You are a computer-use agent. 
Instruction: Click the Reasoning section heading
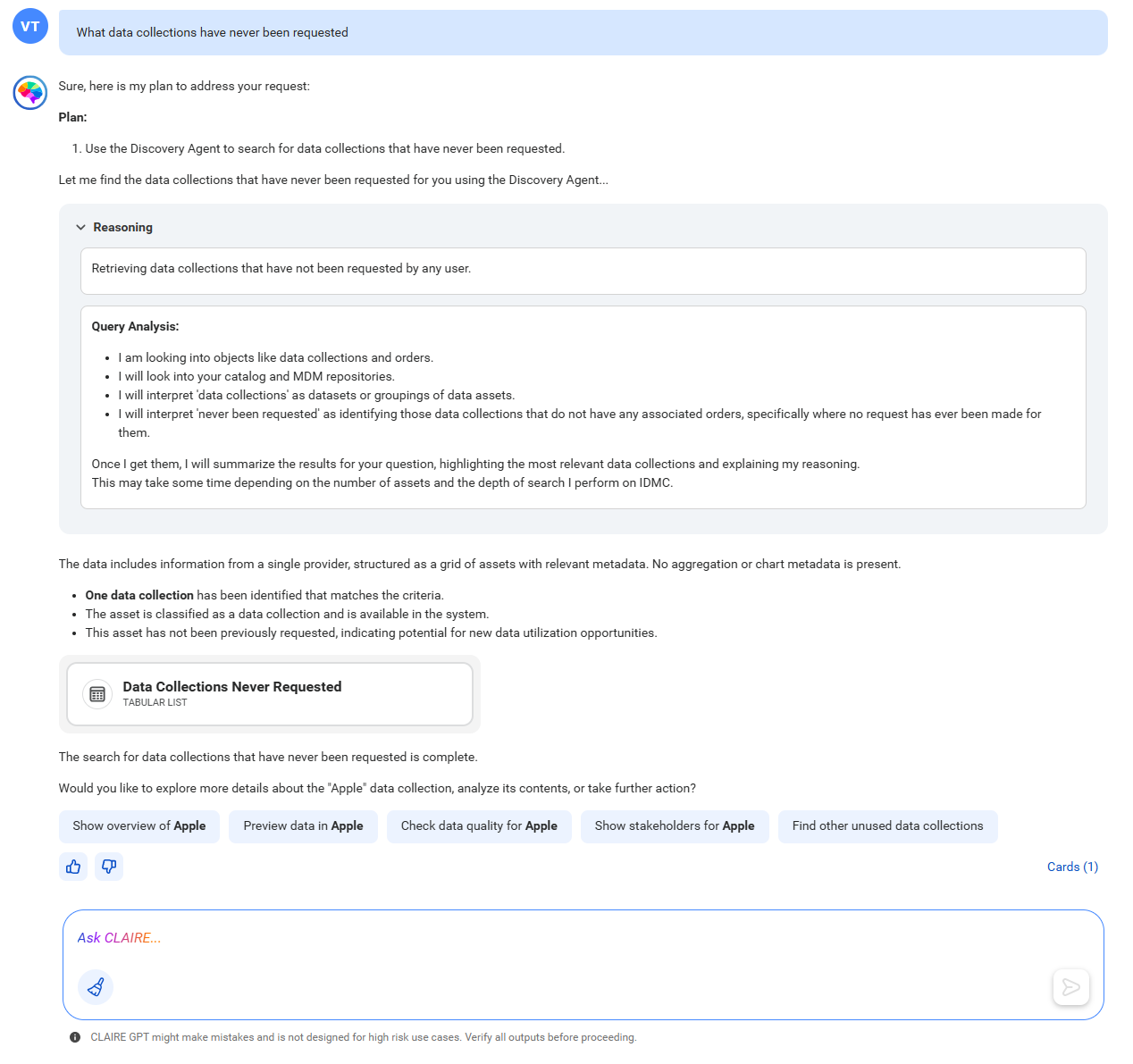(x=122, y=228)
